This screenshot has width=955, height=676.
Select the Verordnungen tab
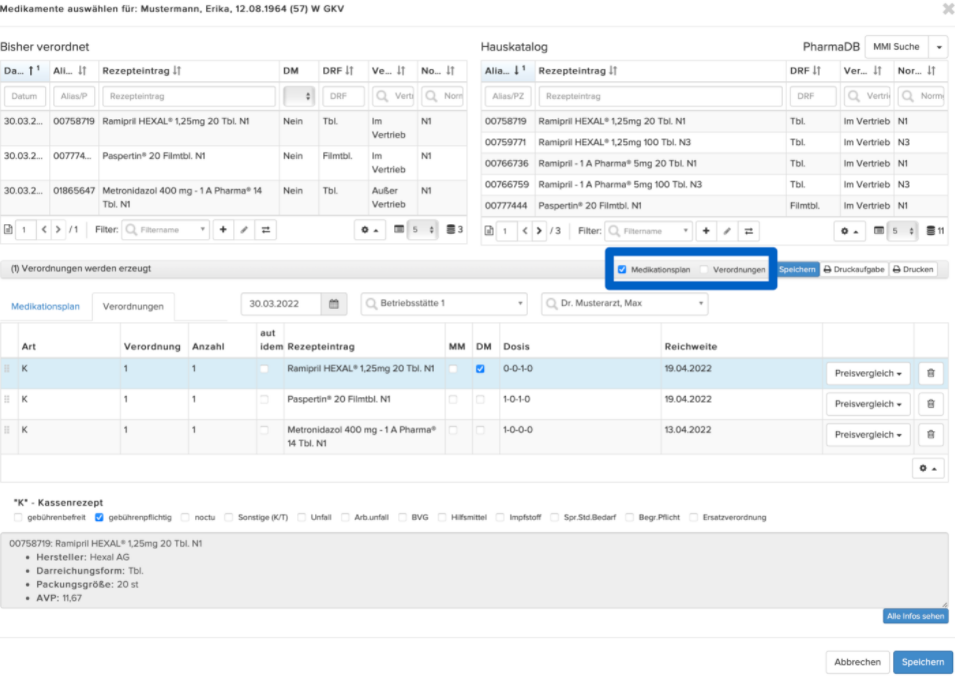[133, 306]
